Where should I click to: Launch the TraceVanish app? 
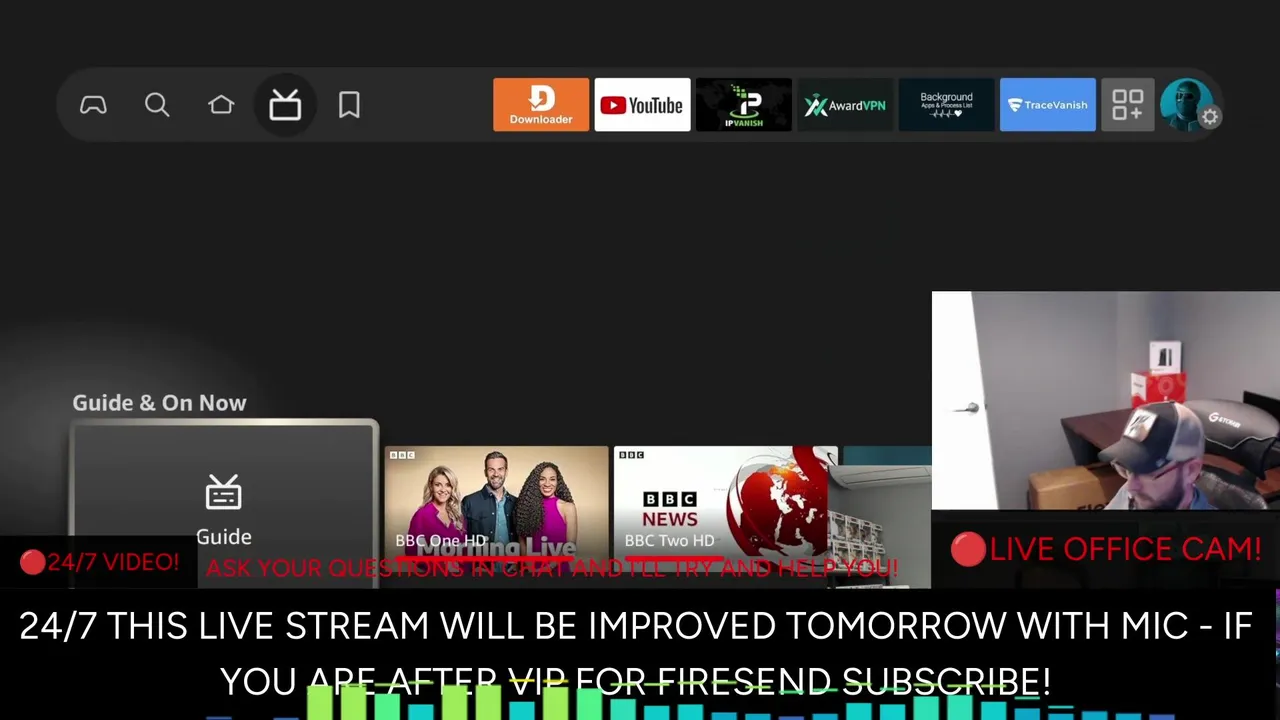click(x=1047, y=105)
